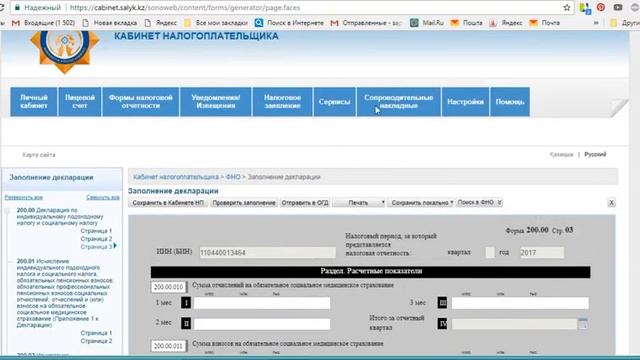Click the browser address bar URL
640x360 pixels.
pyautogui.click(x=185, y=7)
